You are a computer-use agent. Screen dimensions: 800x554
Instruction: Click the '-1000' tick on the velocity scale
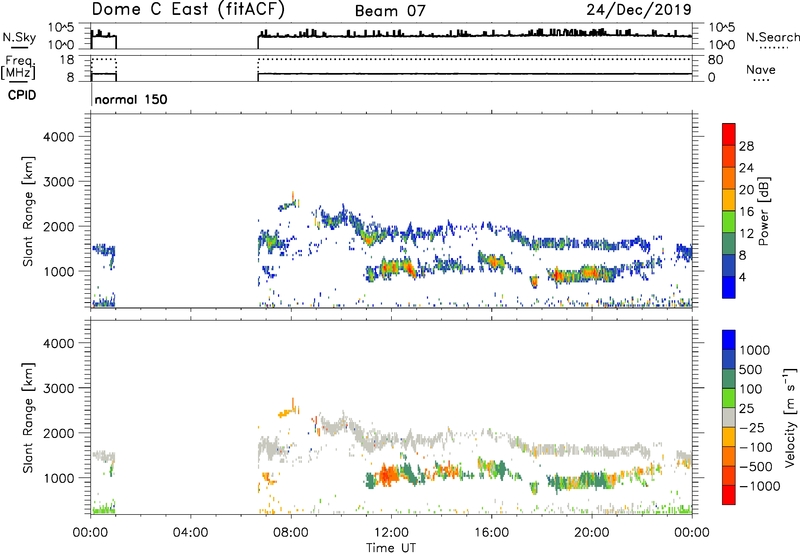tap(759, 486)
